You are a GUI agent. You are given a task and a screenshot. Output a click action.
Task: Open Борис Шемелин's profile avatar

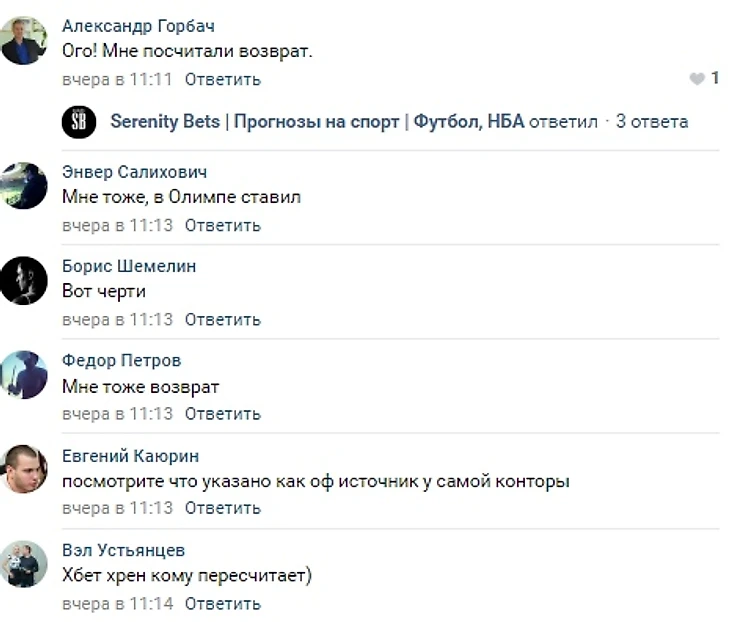[24, 280]
